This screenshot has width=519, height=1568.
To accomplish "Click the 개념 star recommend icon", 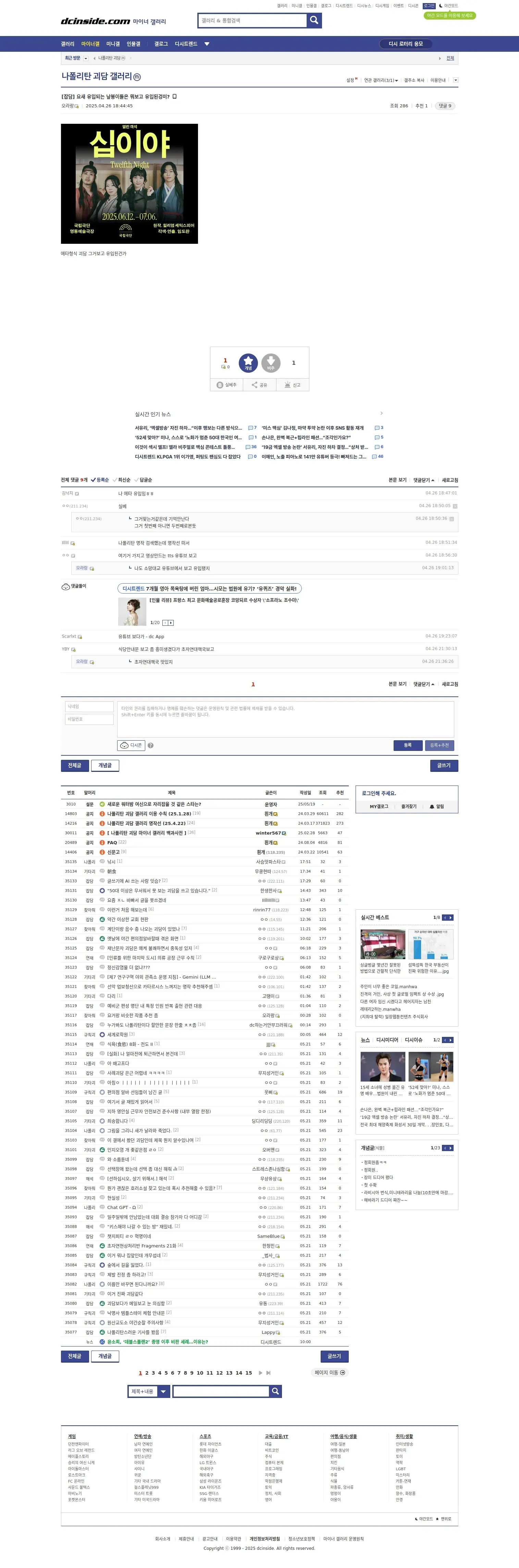I will (248, 363).
